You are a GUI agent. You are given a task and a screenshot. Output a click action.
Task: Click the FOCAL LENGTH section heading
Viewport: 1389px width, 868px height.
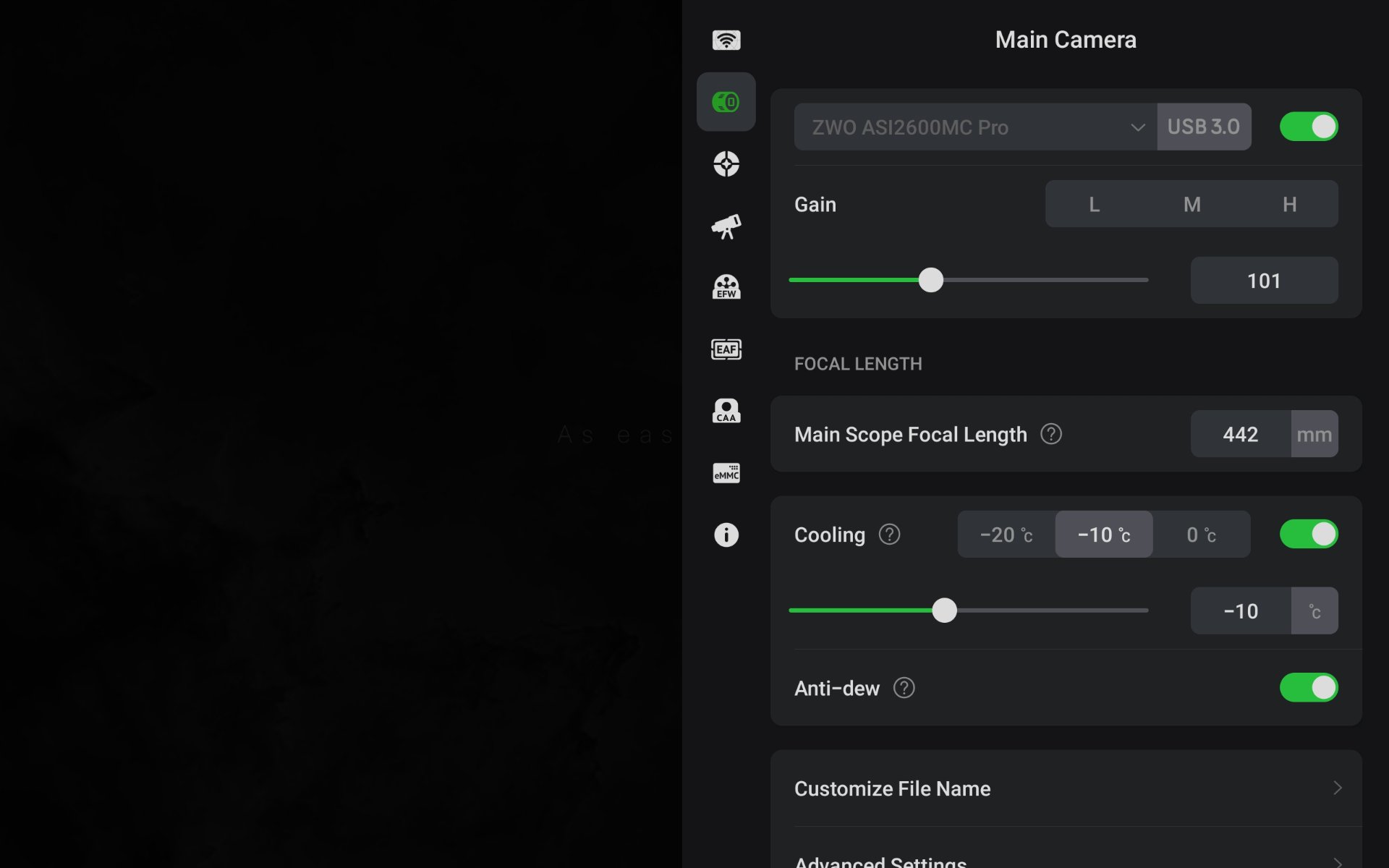point(858,364)
